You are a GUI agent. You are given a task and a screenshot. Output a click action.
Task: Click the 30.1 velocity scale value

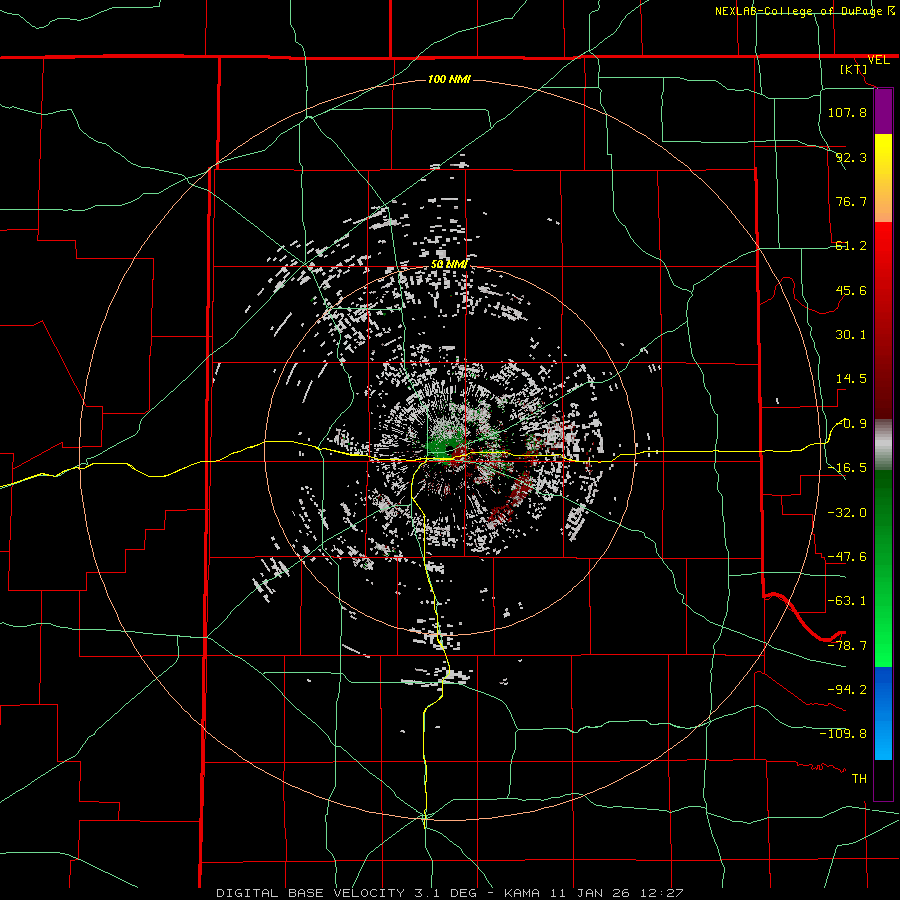[851, 335]
